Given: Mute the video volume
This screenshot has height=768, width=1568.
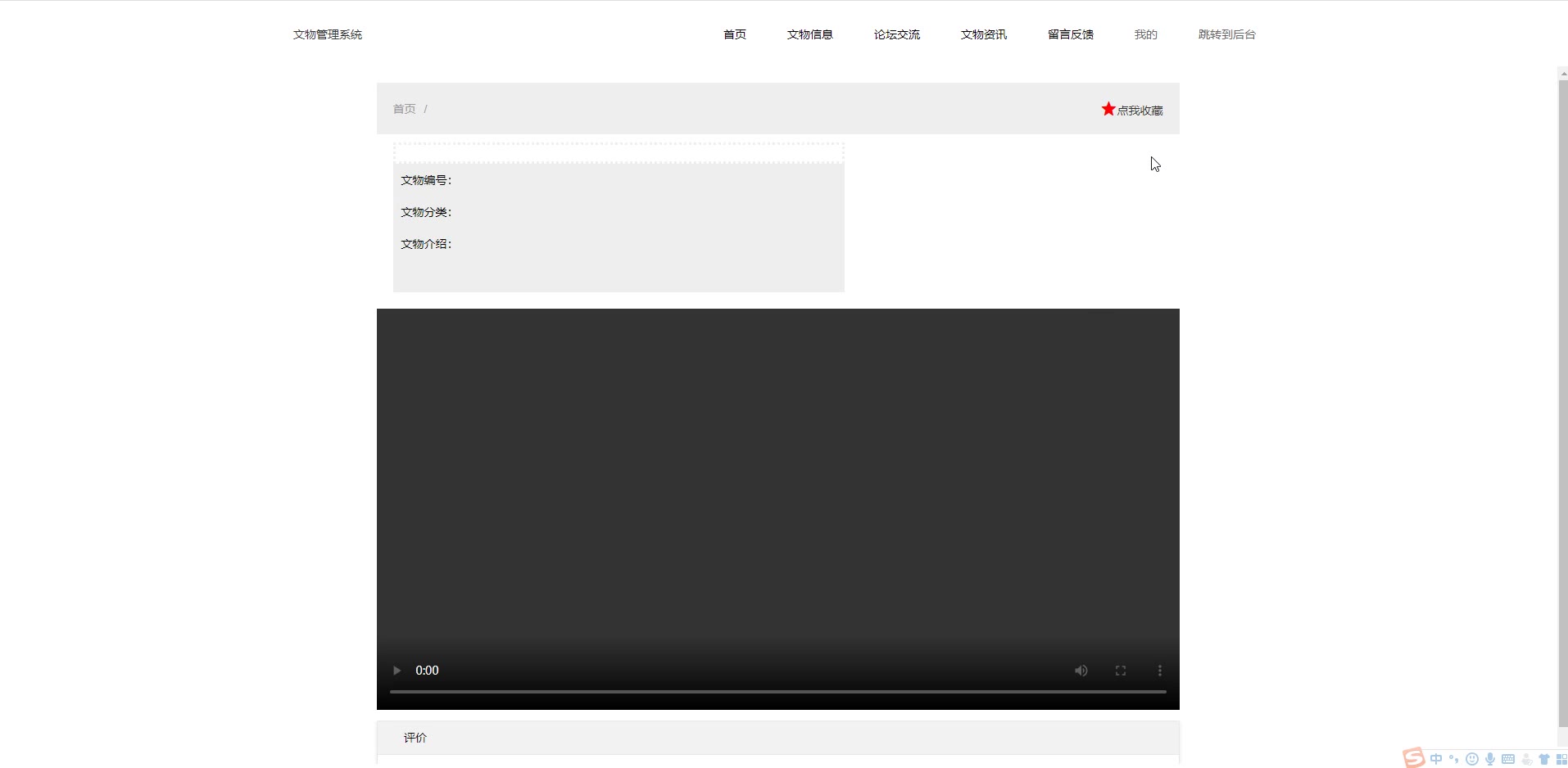Looking at the screenshot, I should pos(1081,671).
